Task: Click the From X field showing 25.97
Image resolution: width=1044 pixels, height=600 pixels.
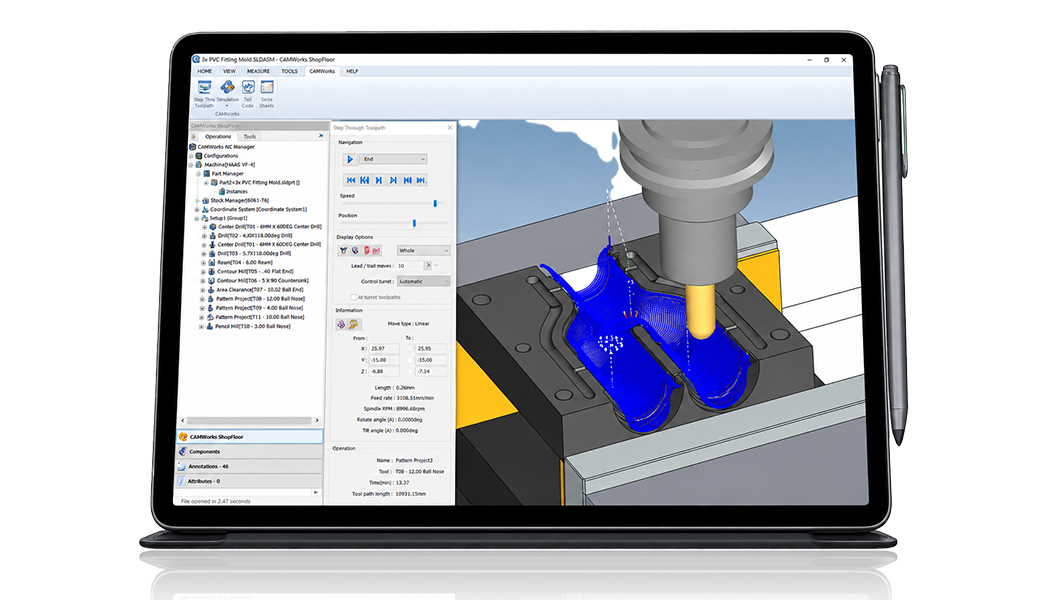Action: (x=384, y=348)
